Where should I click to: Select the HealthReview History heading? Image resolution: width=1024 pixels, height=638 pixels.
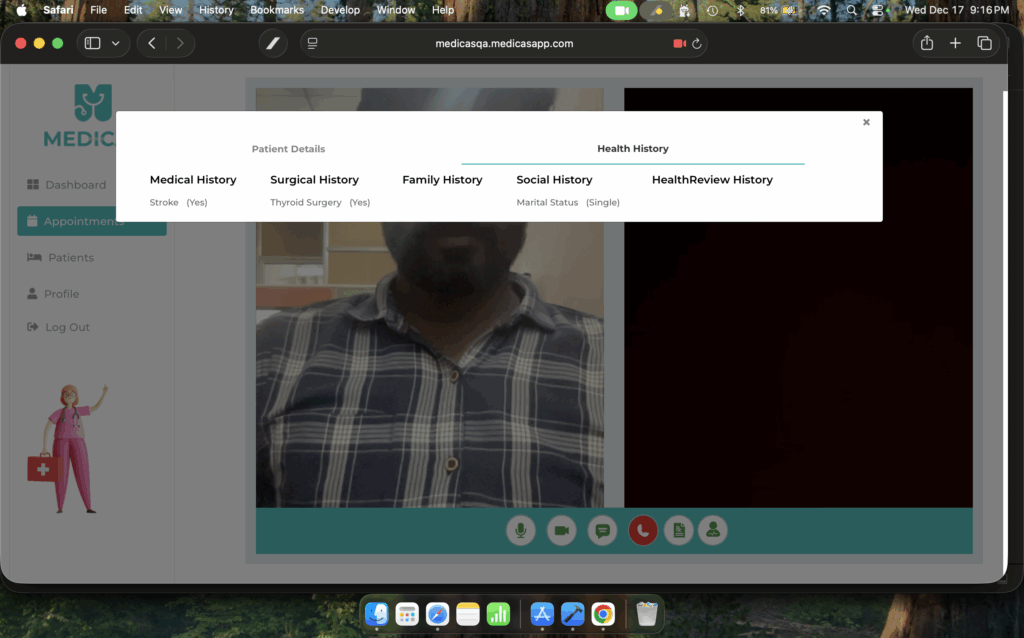[712, 180]
